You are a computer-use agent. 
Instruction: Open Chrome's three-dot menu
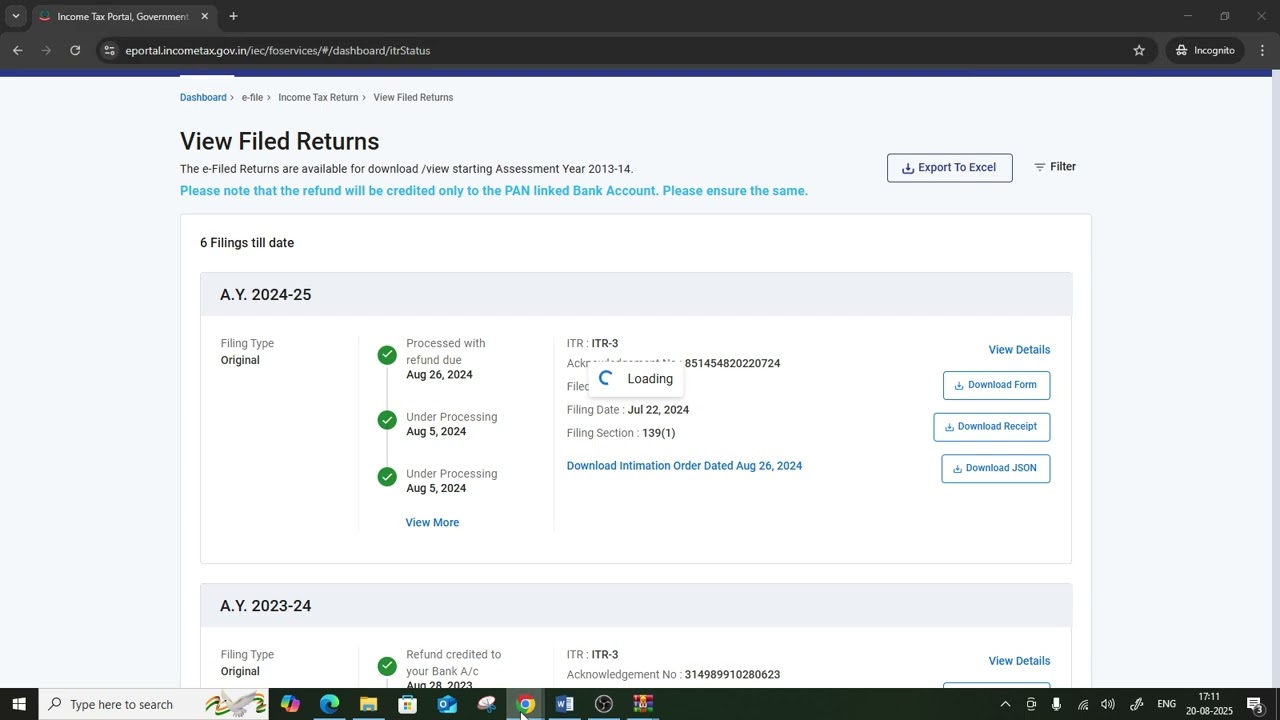click(1262, 50)
